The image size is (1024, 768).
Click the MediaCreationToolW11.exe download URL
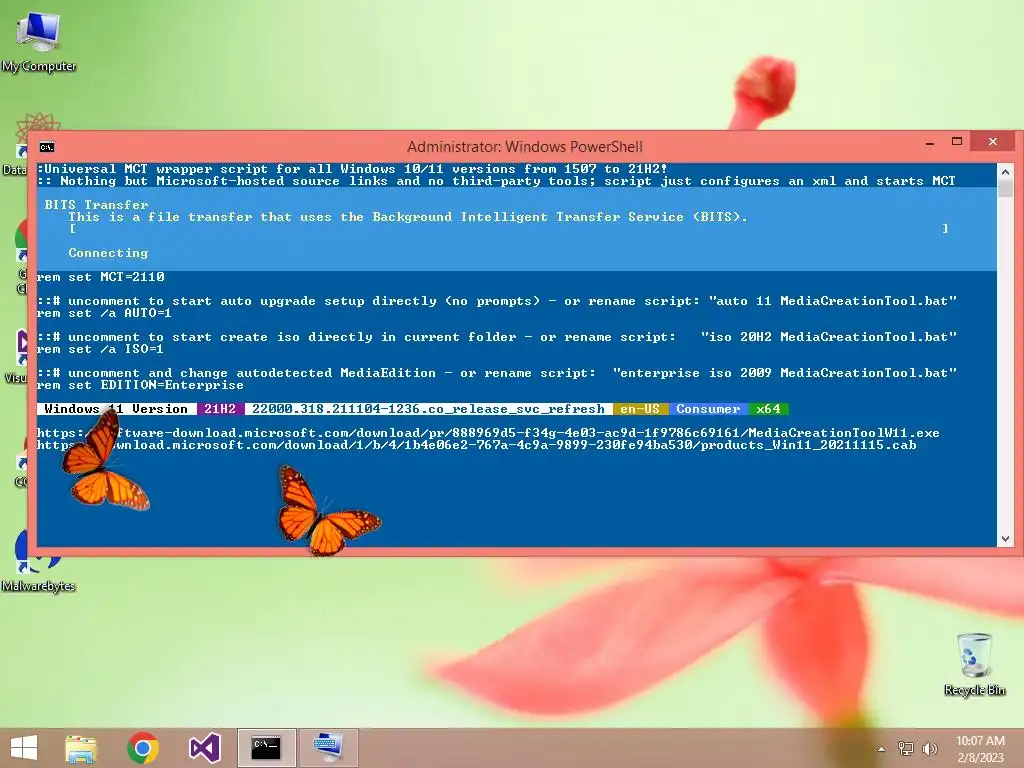click(x=488, y=433)
